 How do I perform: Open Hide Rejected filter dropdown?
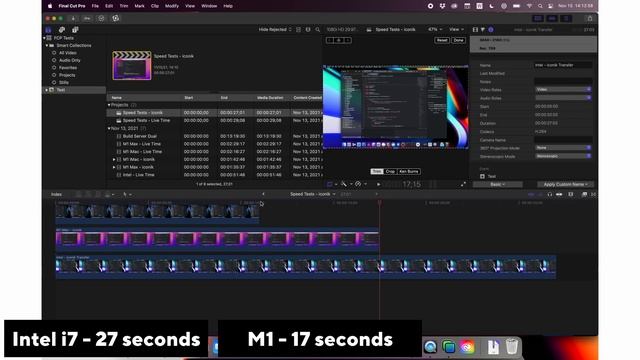[x=275, y=29]
